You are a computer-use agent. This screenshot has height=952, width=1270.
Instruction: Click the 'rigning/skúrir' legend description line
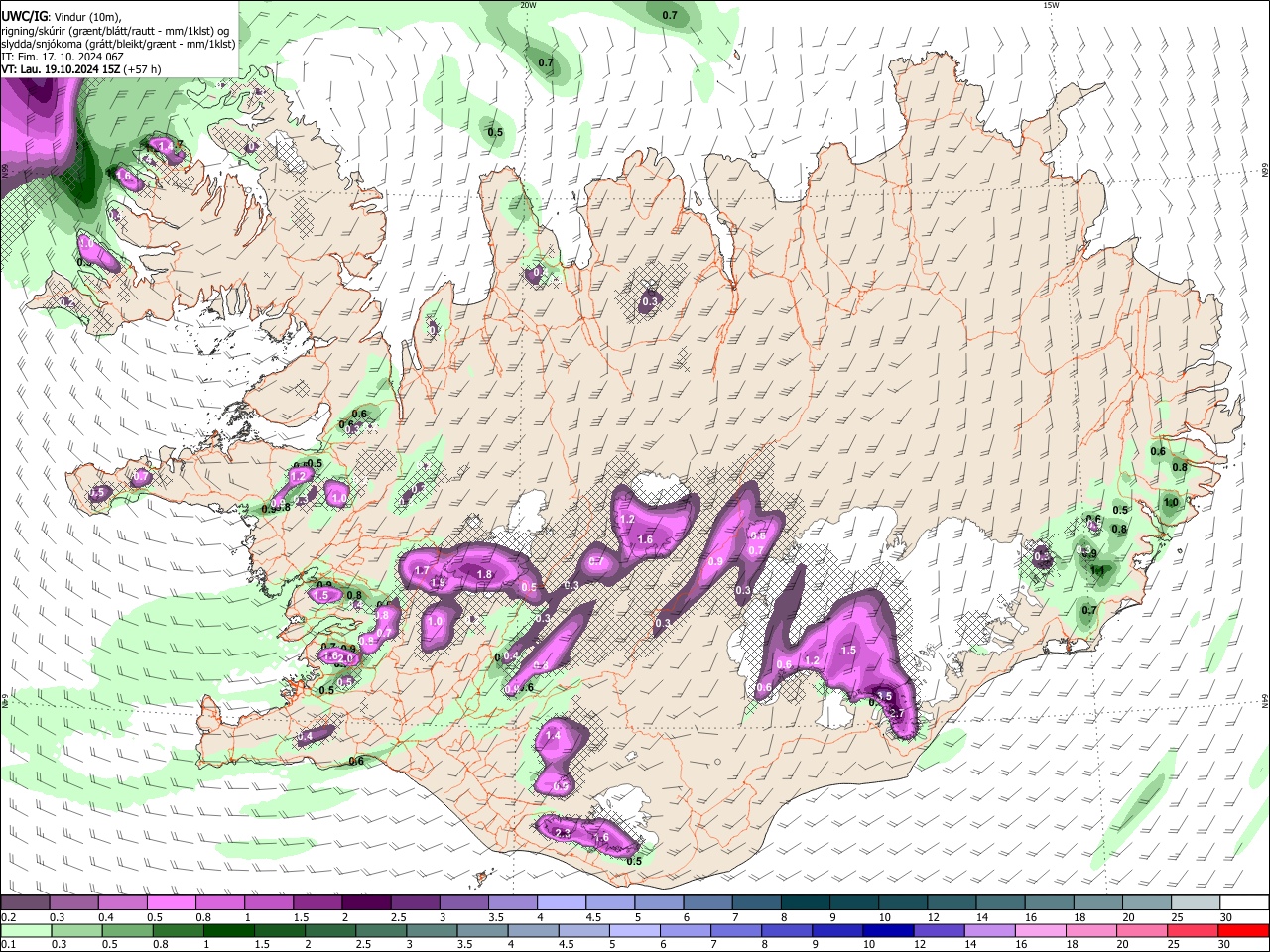[x=115, y=31]
